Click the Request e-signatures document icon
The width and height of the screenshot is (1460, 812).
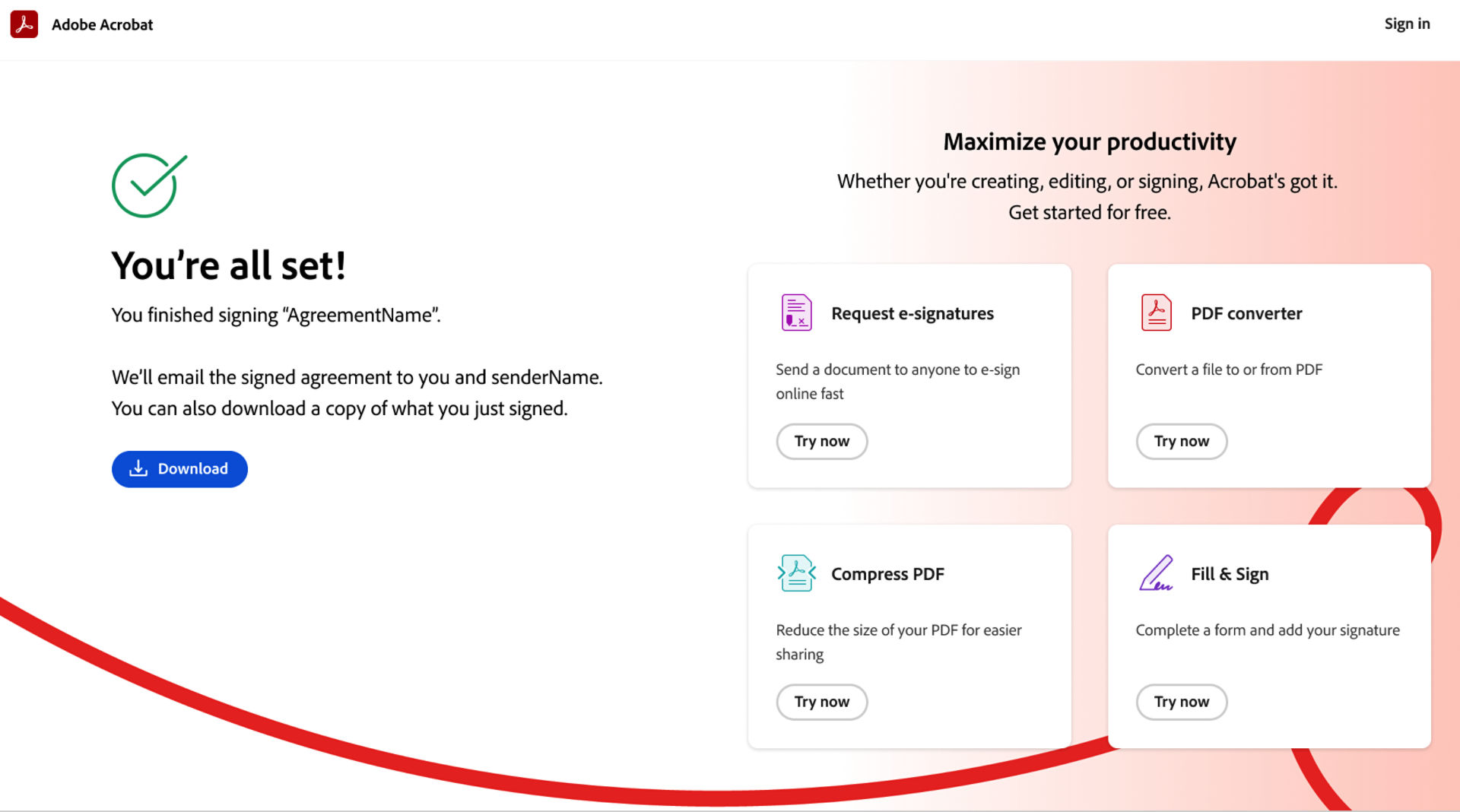(x=796, y=312)
